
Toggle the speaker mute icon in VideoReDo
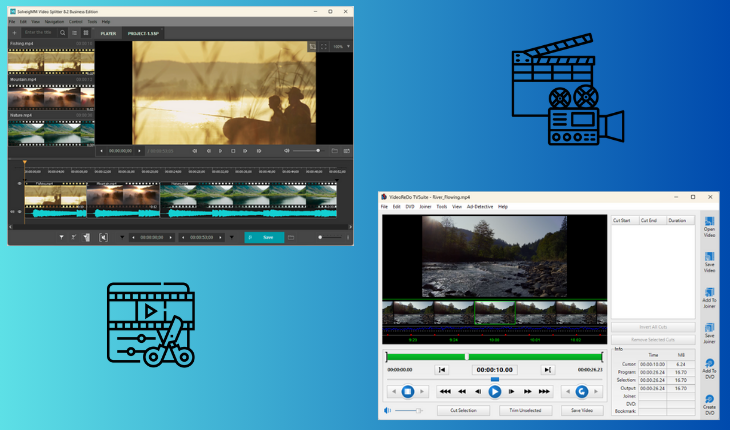pyautogui.click(x=388, y=410)
